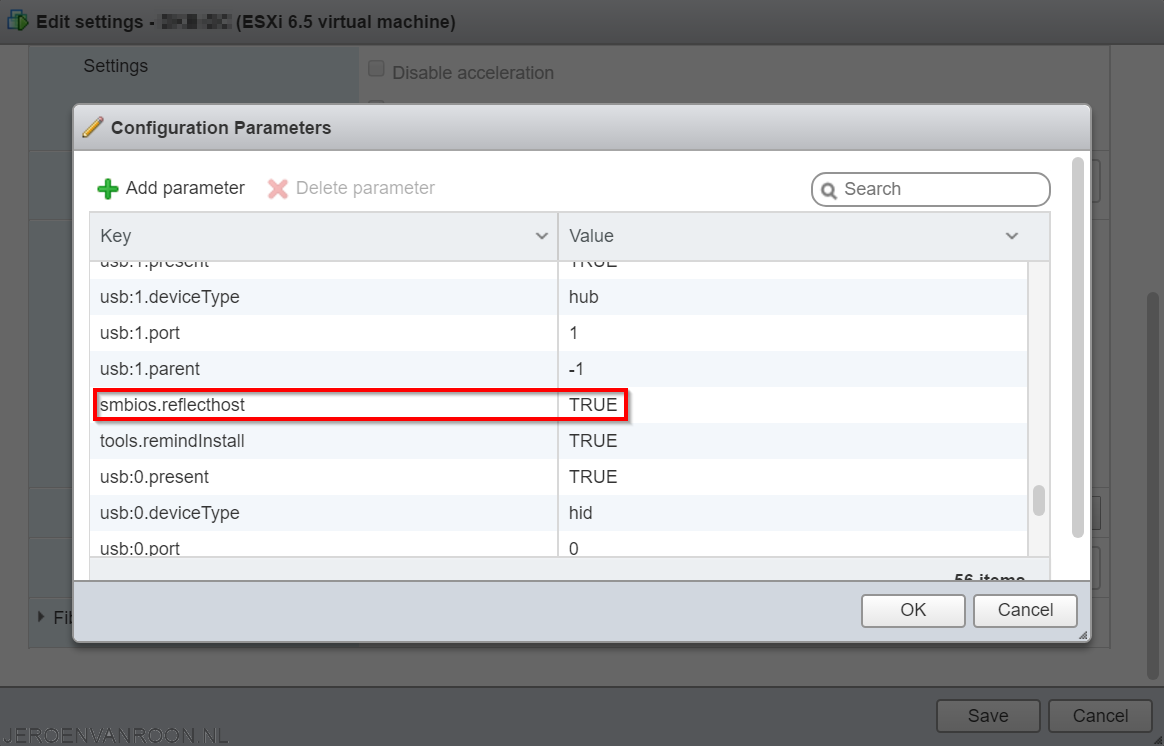Click Cancel in Configuration Parameters dialog
Screen dimensions: 1164x746
1025,610
